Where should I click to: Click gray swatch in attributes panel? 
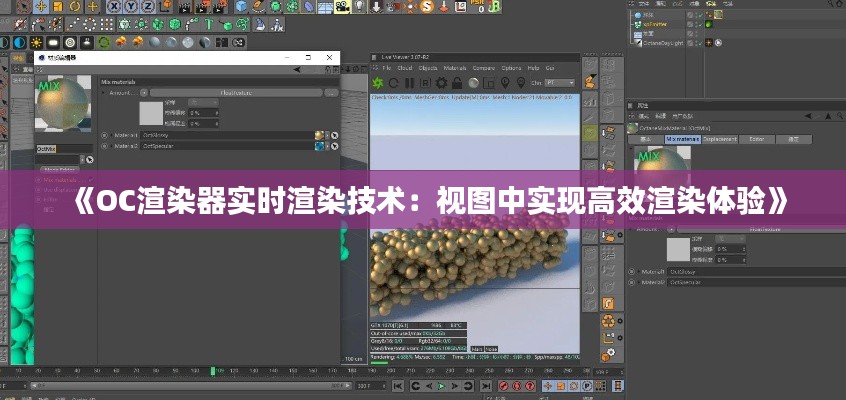point(679,250)
